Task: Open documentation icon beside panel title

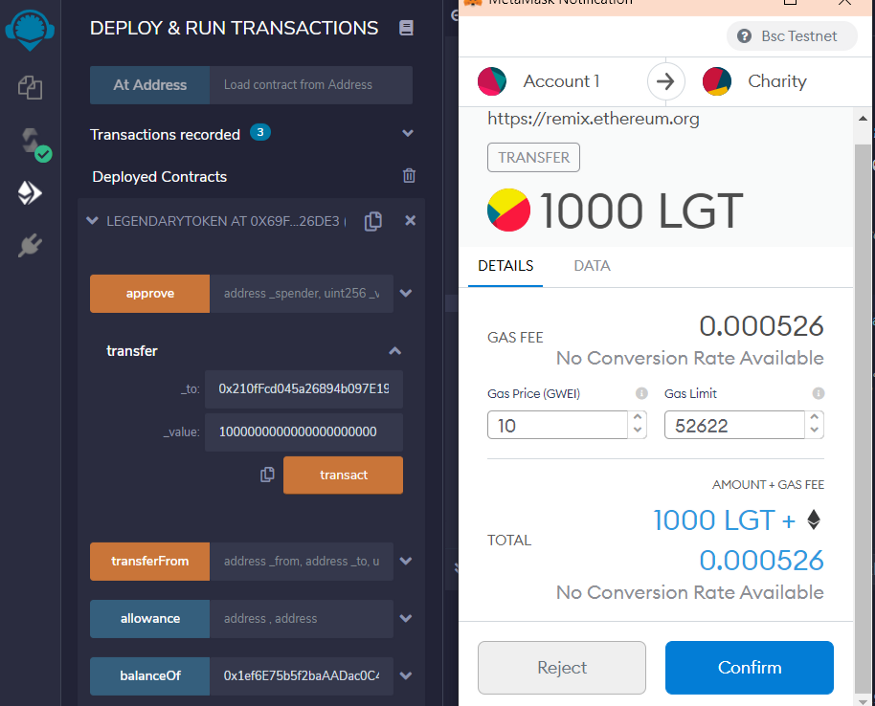Action: 406,28
